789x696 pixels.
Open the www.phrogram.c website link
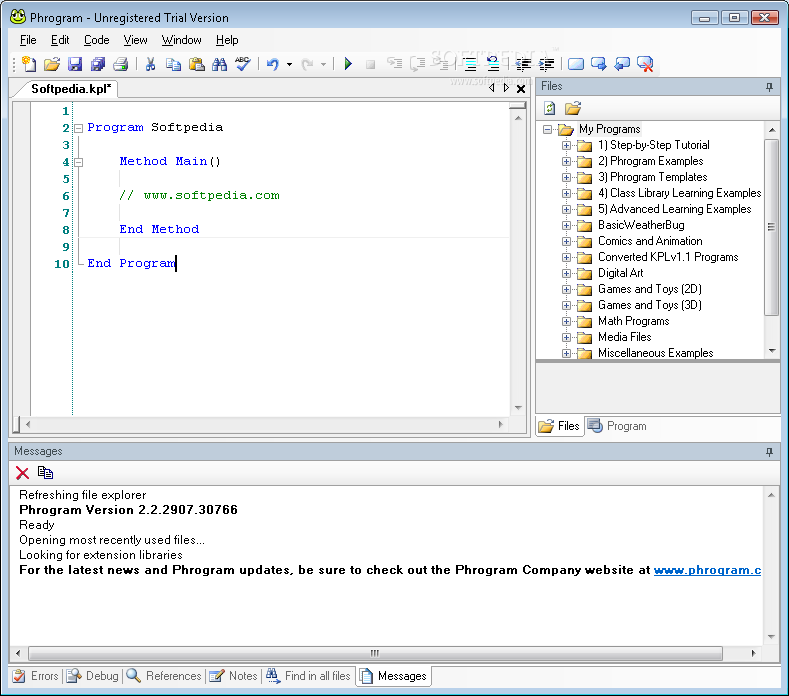coord(707,570)
